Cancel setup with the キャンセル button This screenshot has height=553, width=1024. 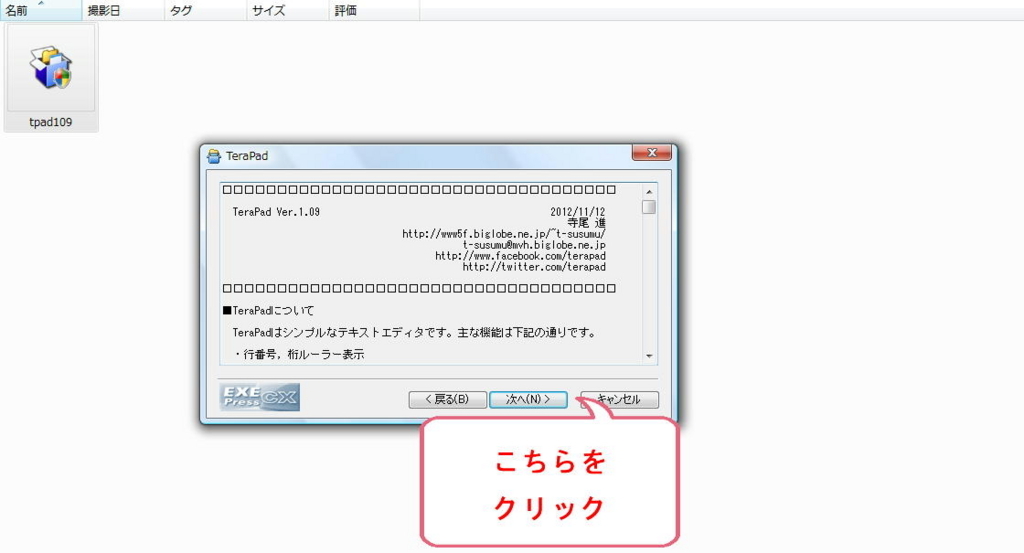620,399
